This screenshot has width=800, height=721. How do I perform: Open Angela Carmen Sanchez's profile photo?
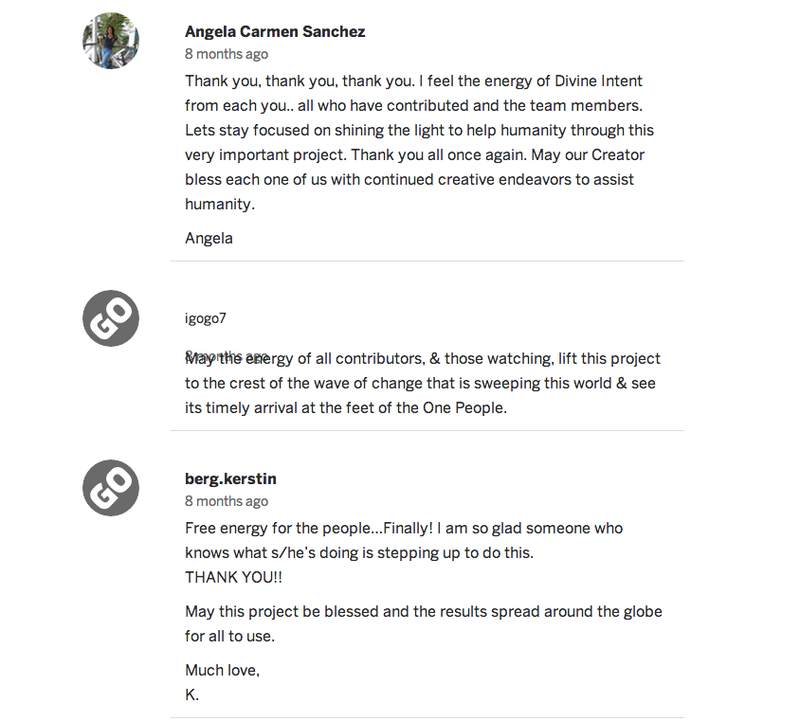[111, 40]
